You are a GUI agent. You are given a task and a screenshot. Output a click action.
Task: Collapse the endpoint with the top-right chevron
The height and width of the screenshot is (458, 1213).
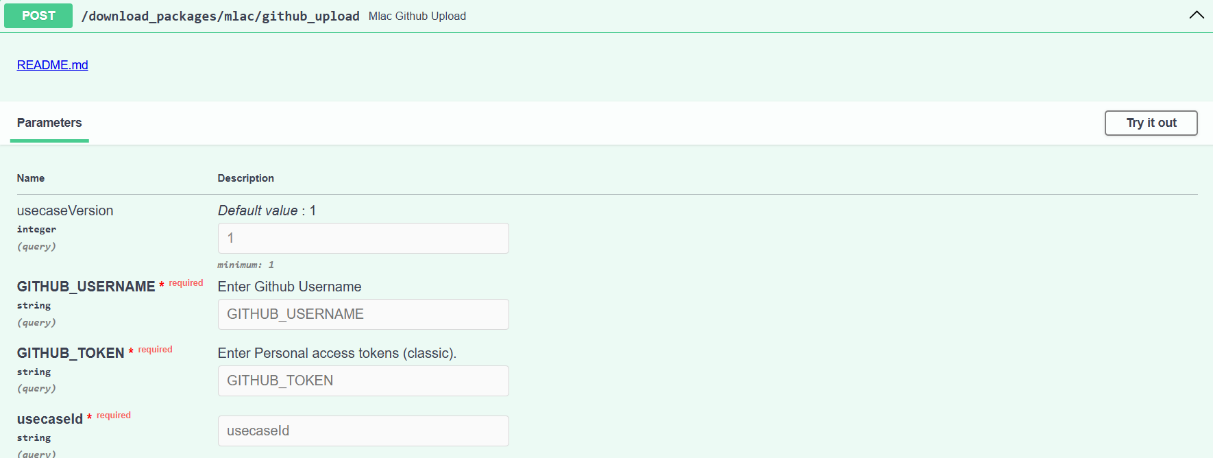point(1195,16)
